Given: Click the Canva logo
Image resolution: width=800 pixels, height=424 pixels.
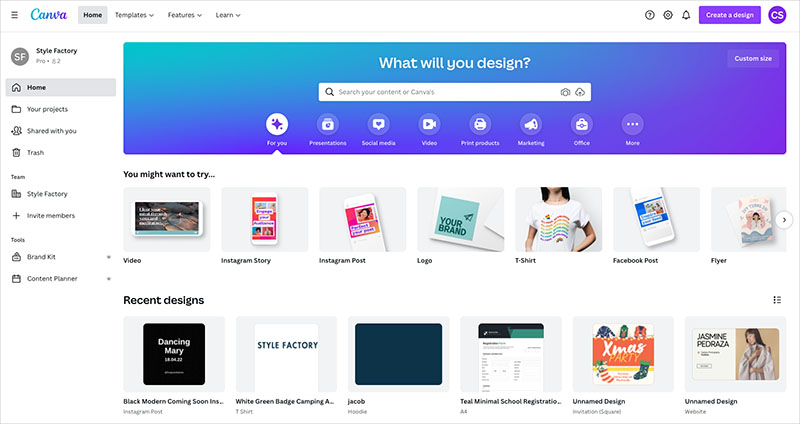Looking at the screenshot, I should coord(48,15).
